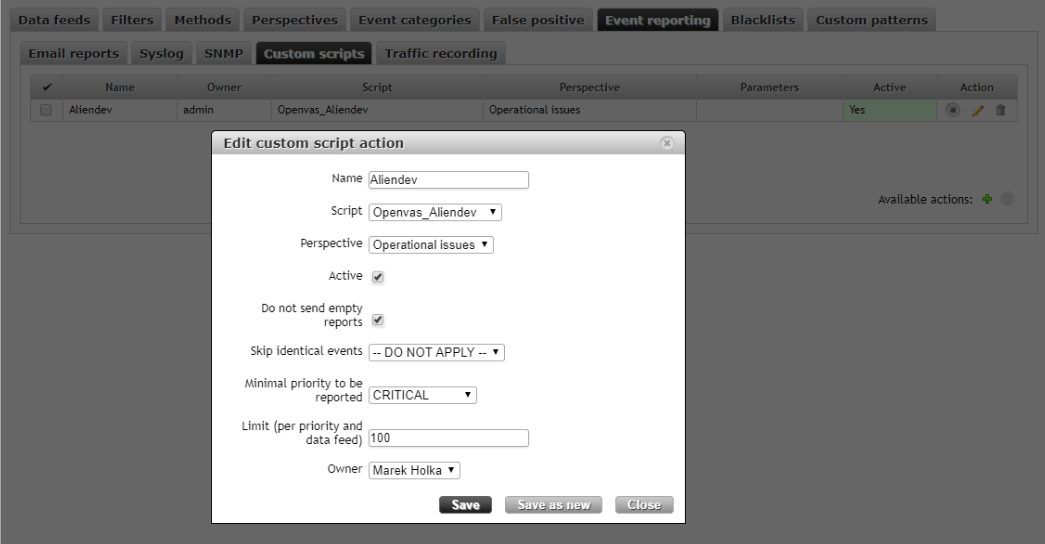The height and width of the screenshot is (544, 1045).
Task: Close the dialog with the X icon
Action: click(x=667, y=143)
